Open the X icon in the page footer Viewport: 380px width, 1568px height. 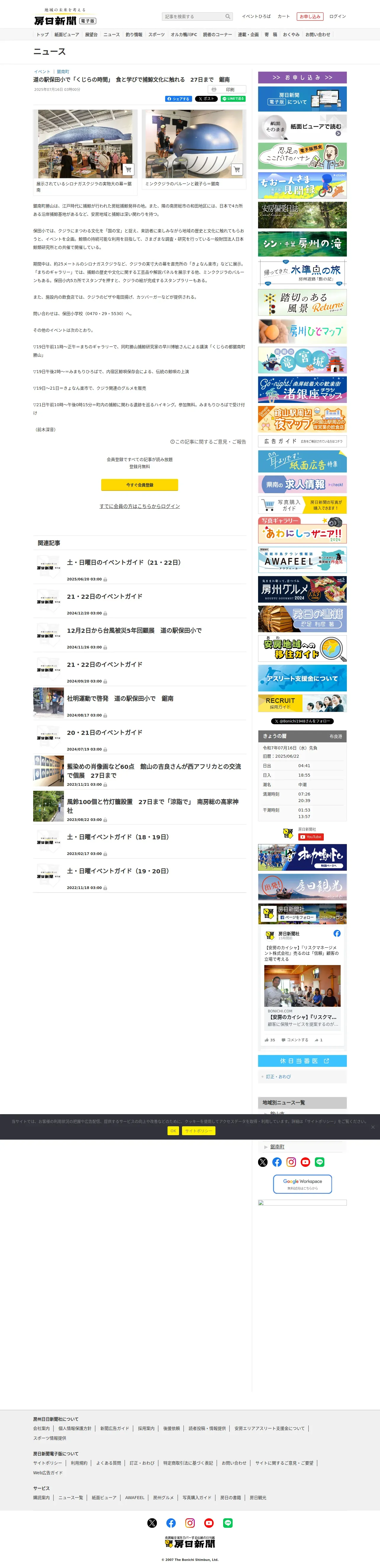152,1523
